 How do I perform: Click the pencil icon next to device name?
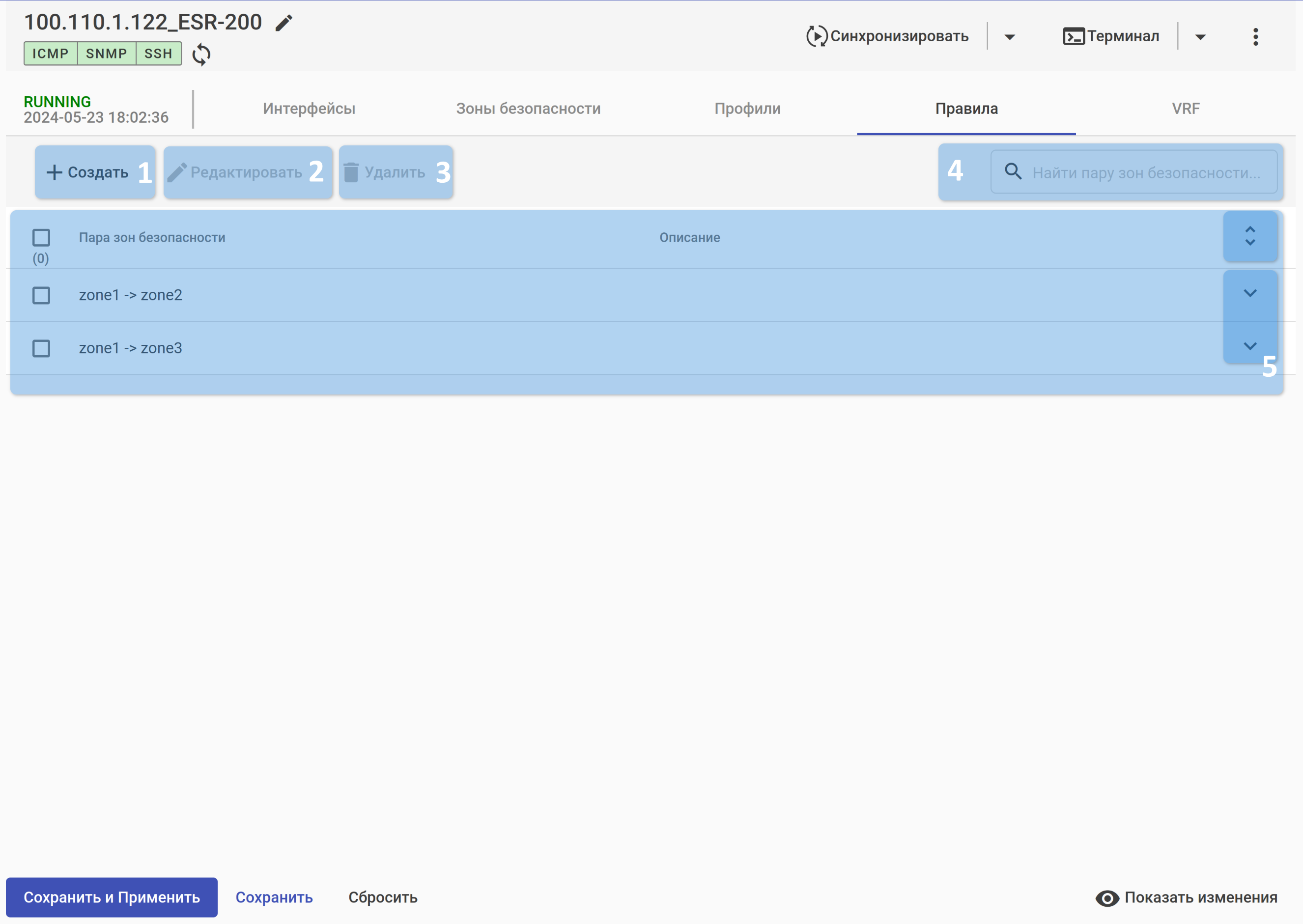pos(283,23)
